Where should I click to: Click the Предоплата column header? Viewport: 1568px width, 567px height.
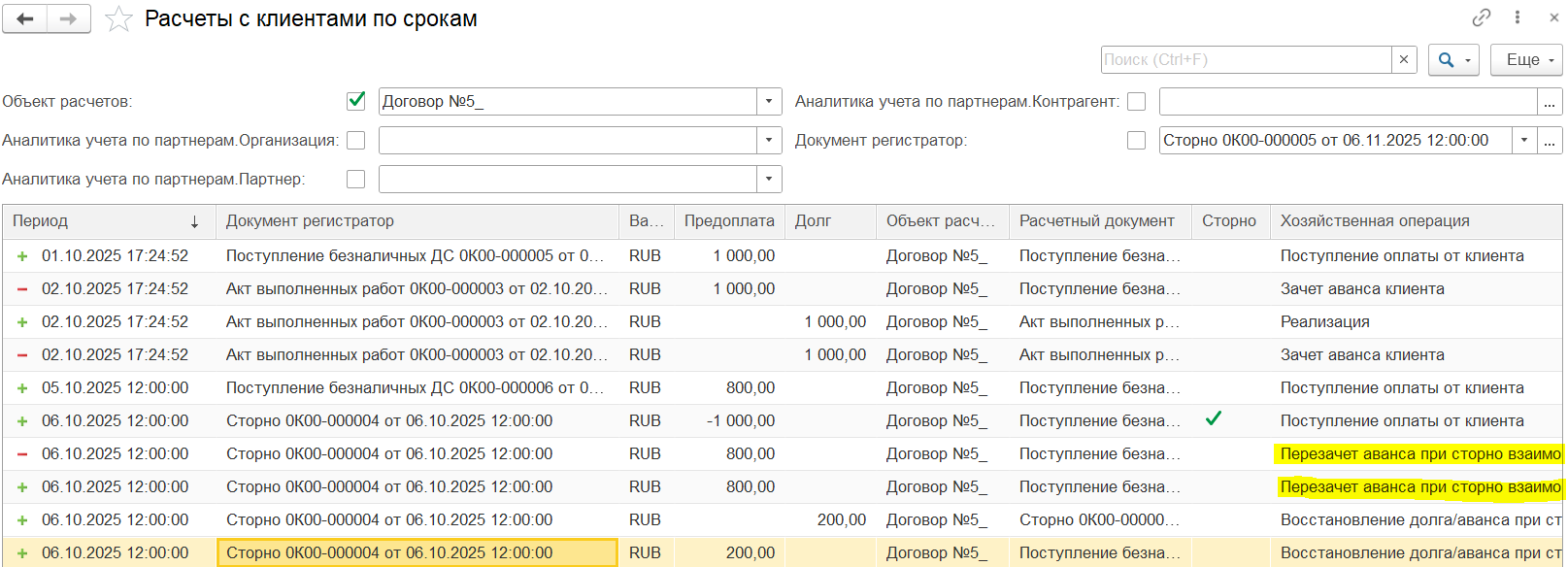(x=728, y=221)
